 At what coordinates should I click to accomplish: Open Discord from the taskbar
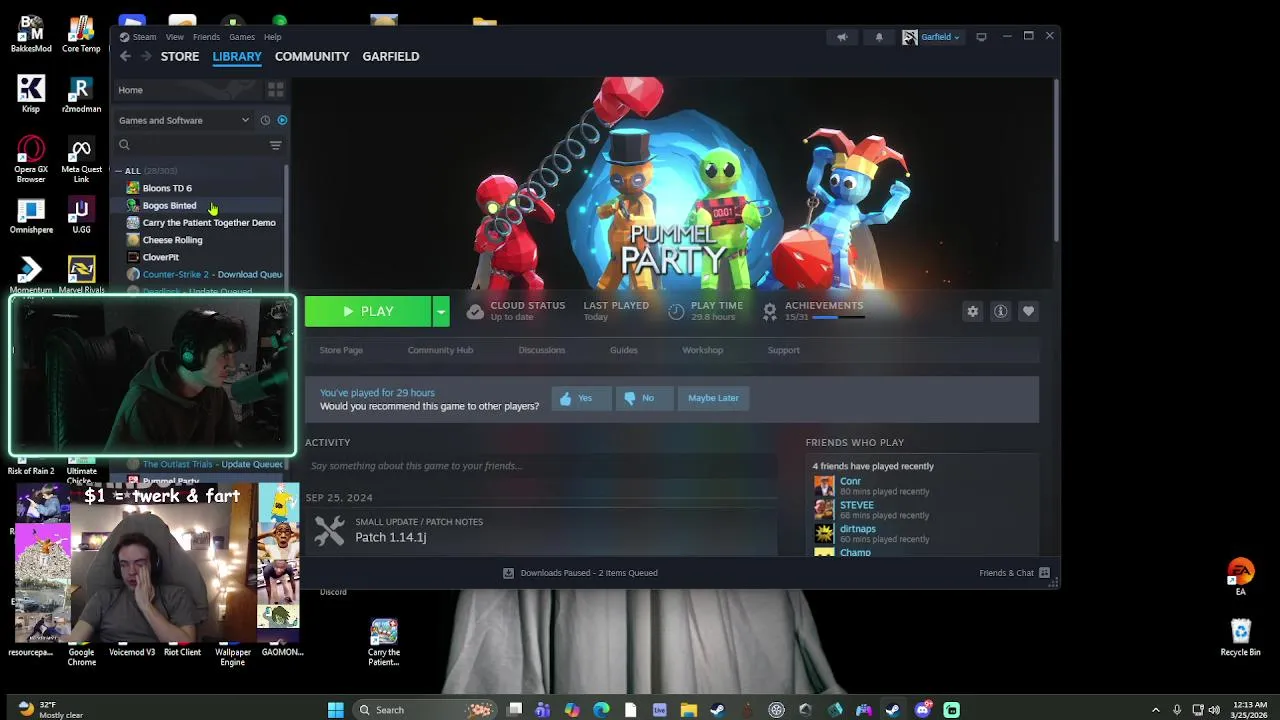coord(922,710)
